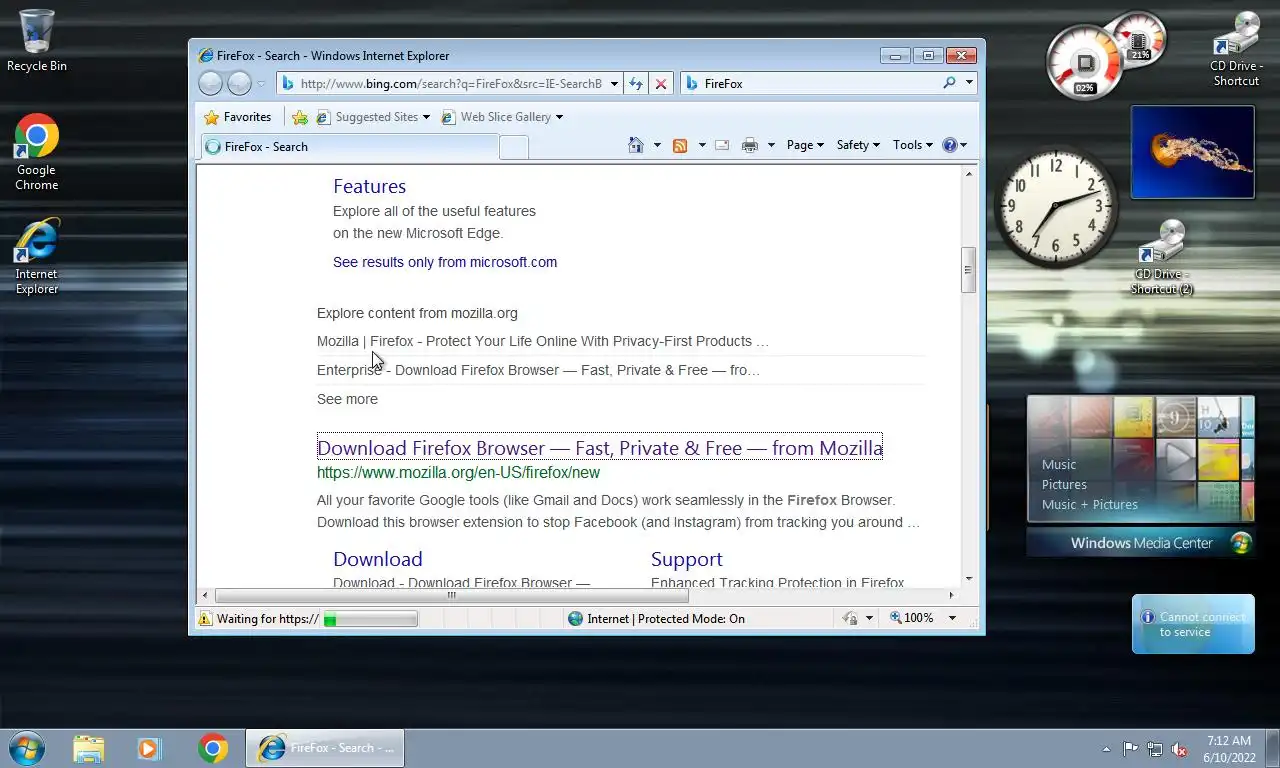This screenshot has width=1280, height=768.
Task: Open Mozilla | Firefox Privacy-First Products result
Action: pyautogui.click(x=543, y=341)
